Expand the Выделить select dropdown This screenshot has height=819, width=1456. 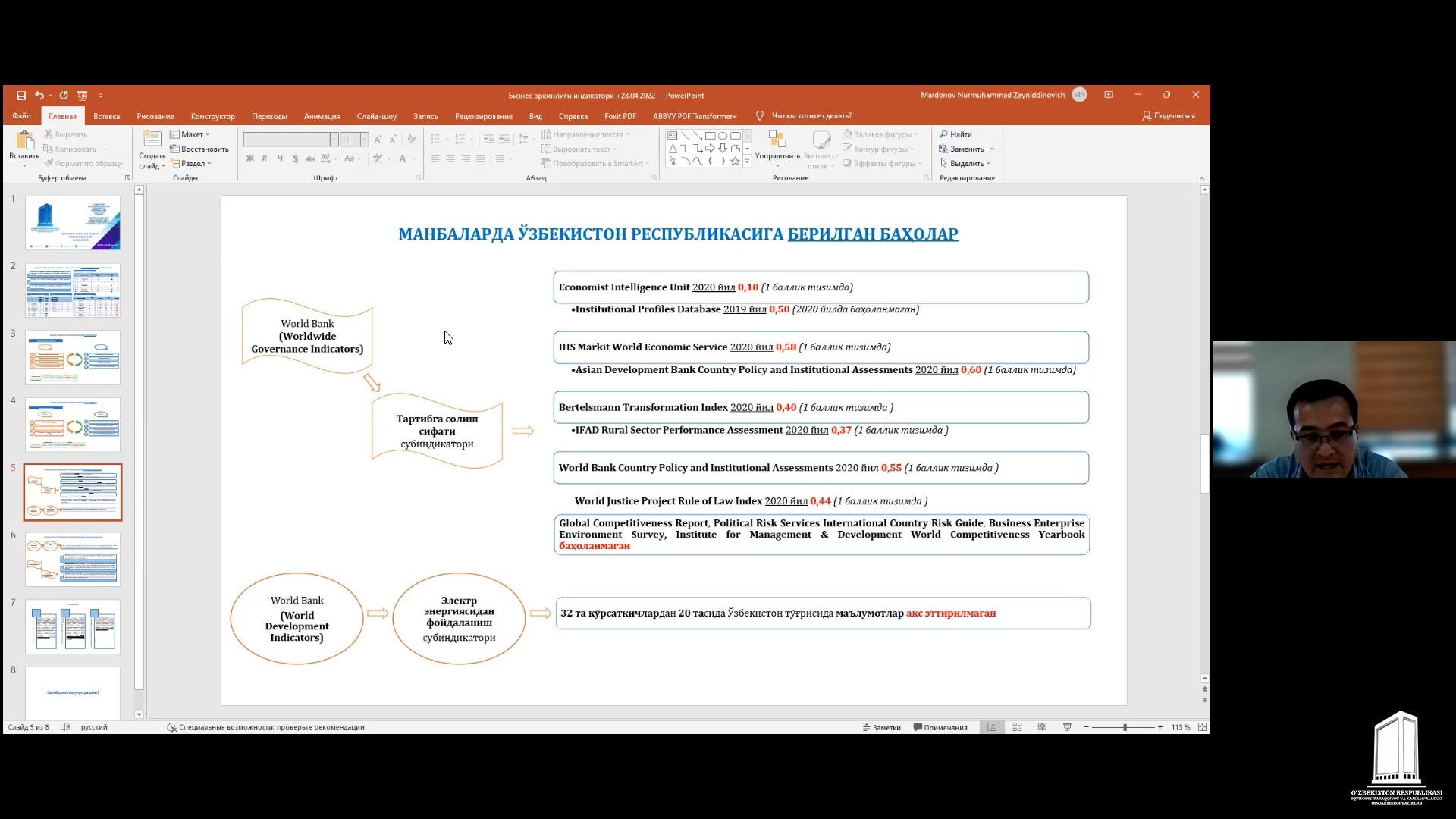(966, 163)
